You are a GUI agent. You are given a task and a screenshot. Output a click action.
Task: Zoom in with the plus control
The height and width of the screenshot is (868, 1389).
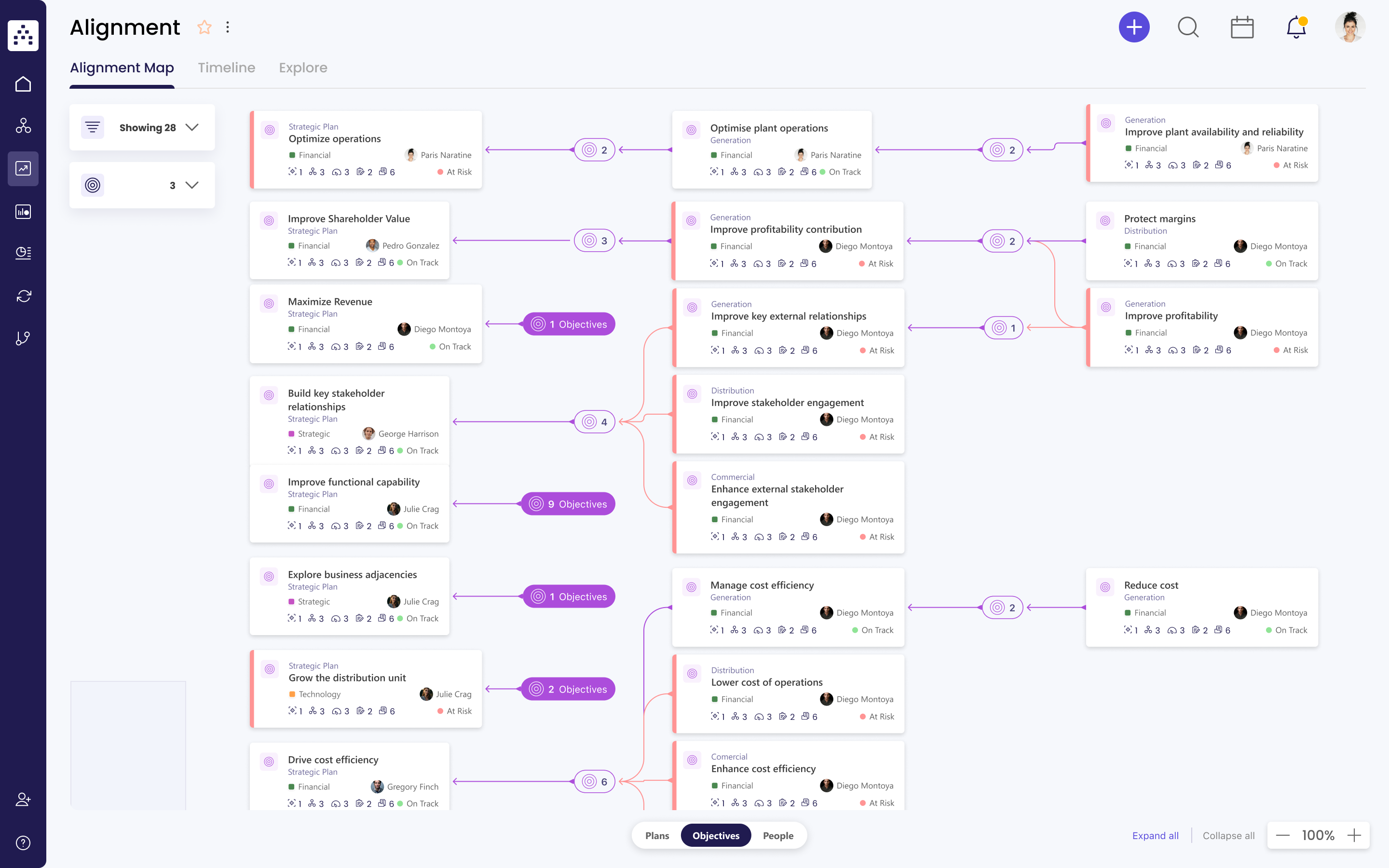[1354, 835]
